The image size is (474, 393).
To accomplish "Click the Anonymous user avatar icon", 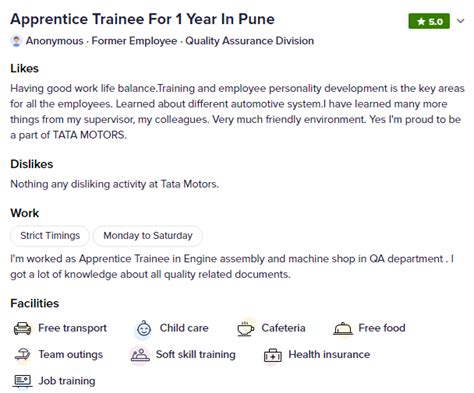I will tap(16, 41).
